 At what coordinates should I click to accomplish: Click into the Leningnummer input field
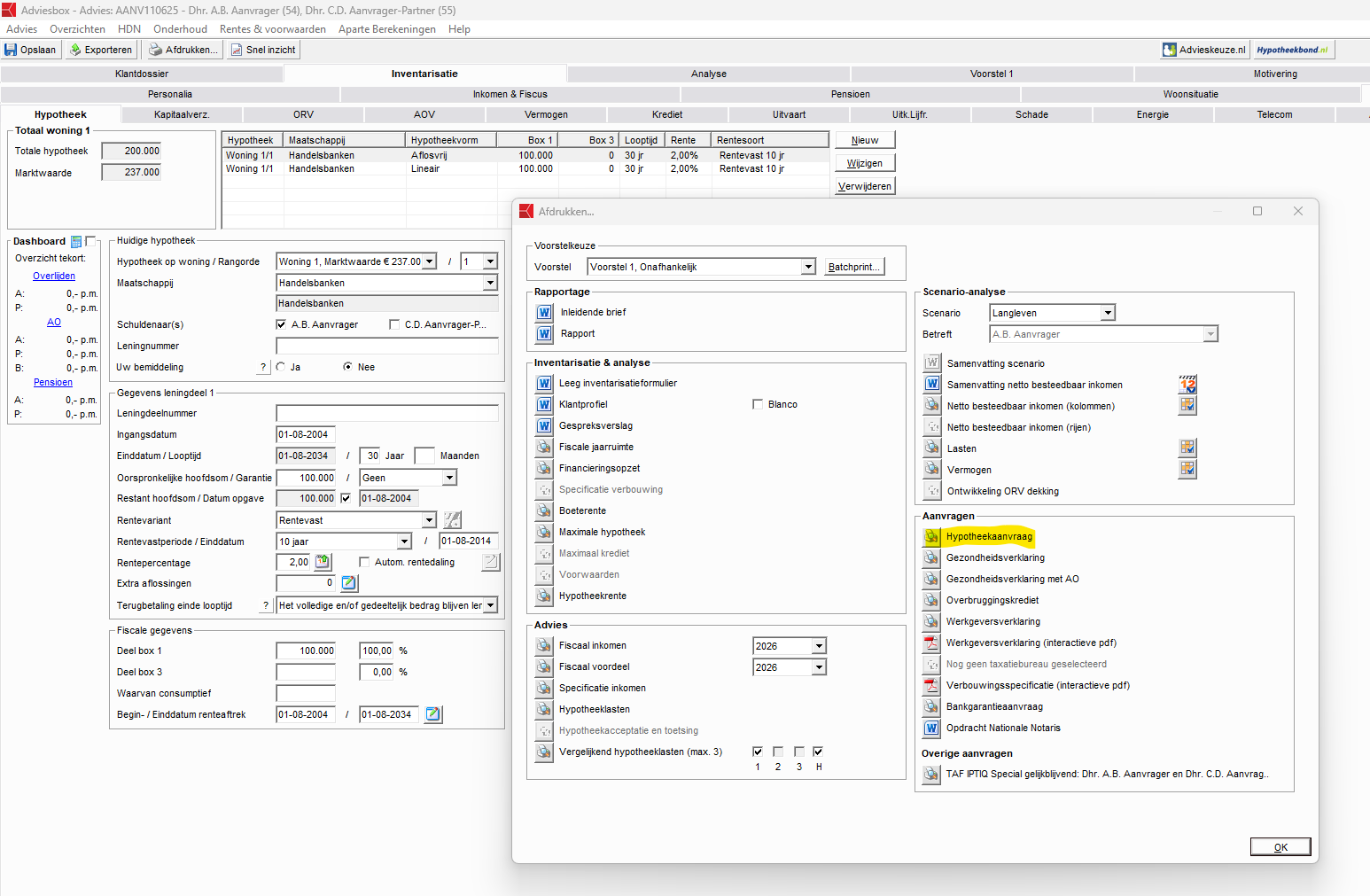(386, 347)
